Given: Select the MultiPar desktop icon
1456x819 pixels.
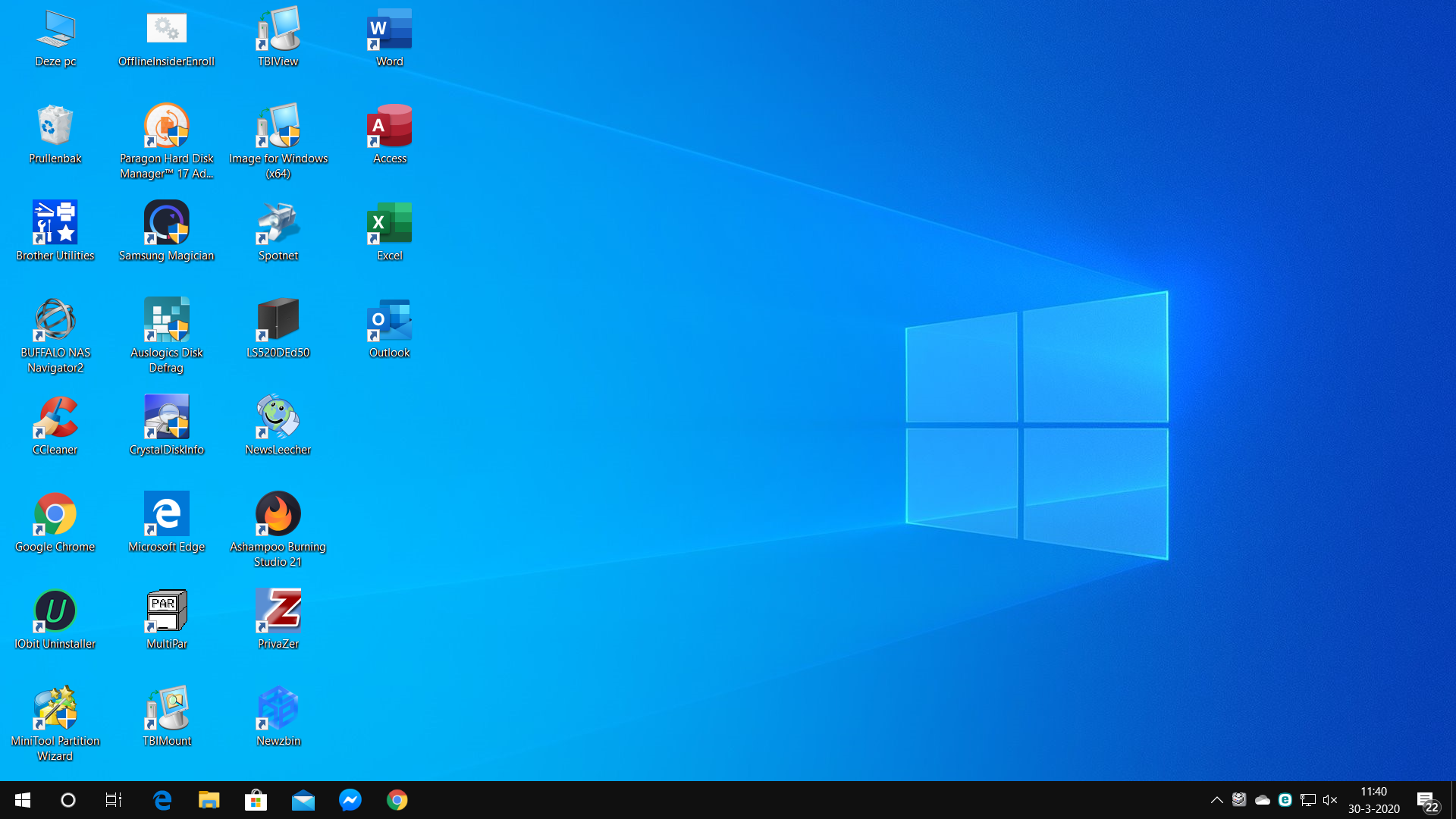Looking at the screenshot, I should click(166, 620).
